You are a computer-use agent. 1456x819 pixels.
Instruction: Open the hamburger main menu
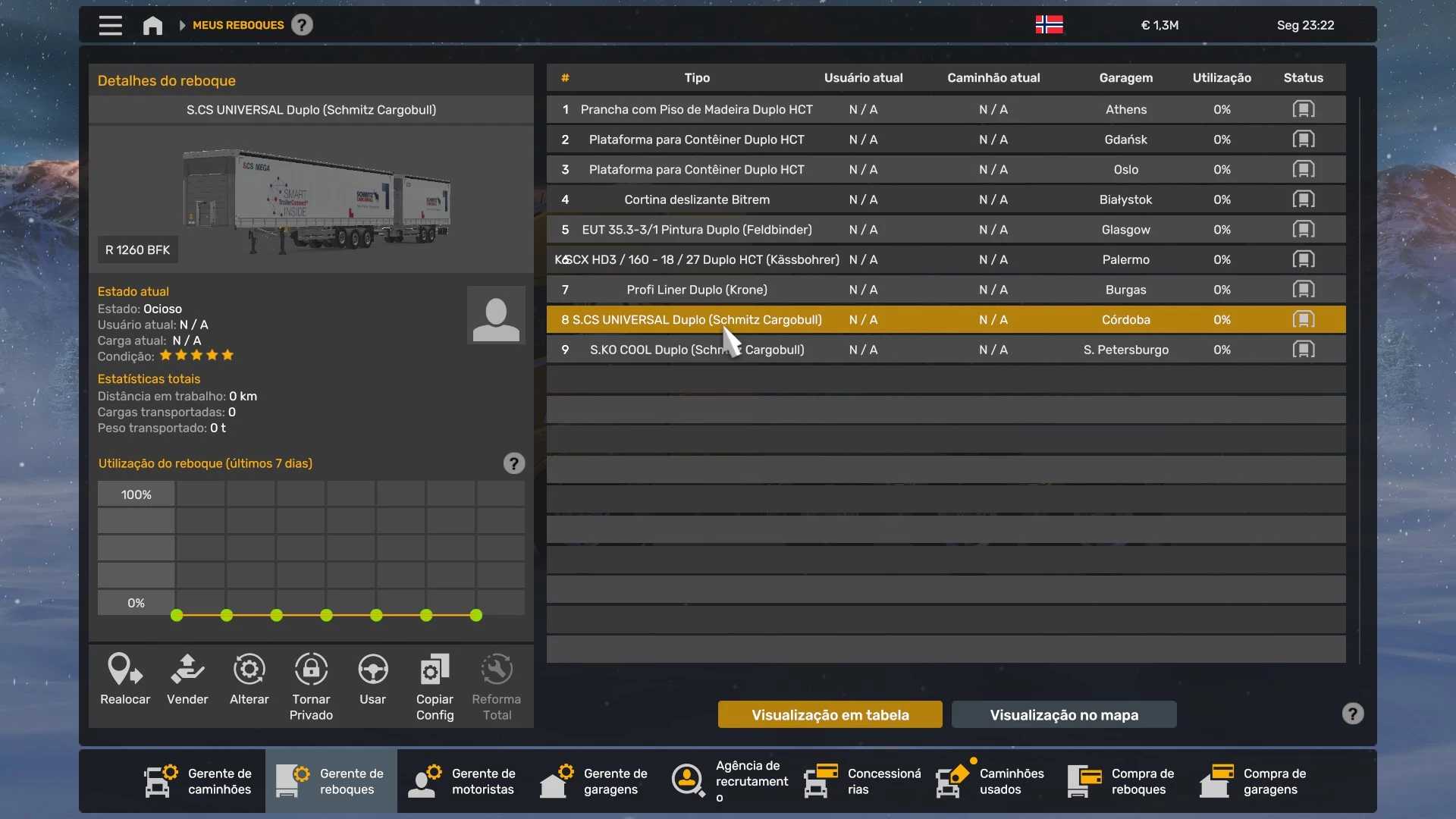point(110,25)
